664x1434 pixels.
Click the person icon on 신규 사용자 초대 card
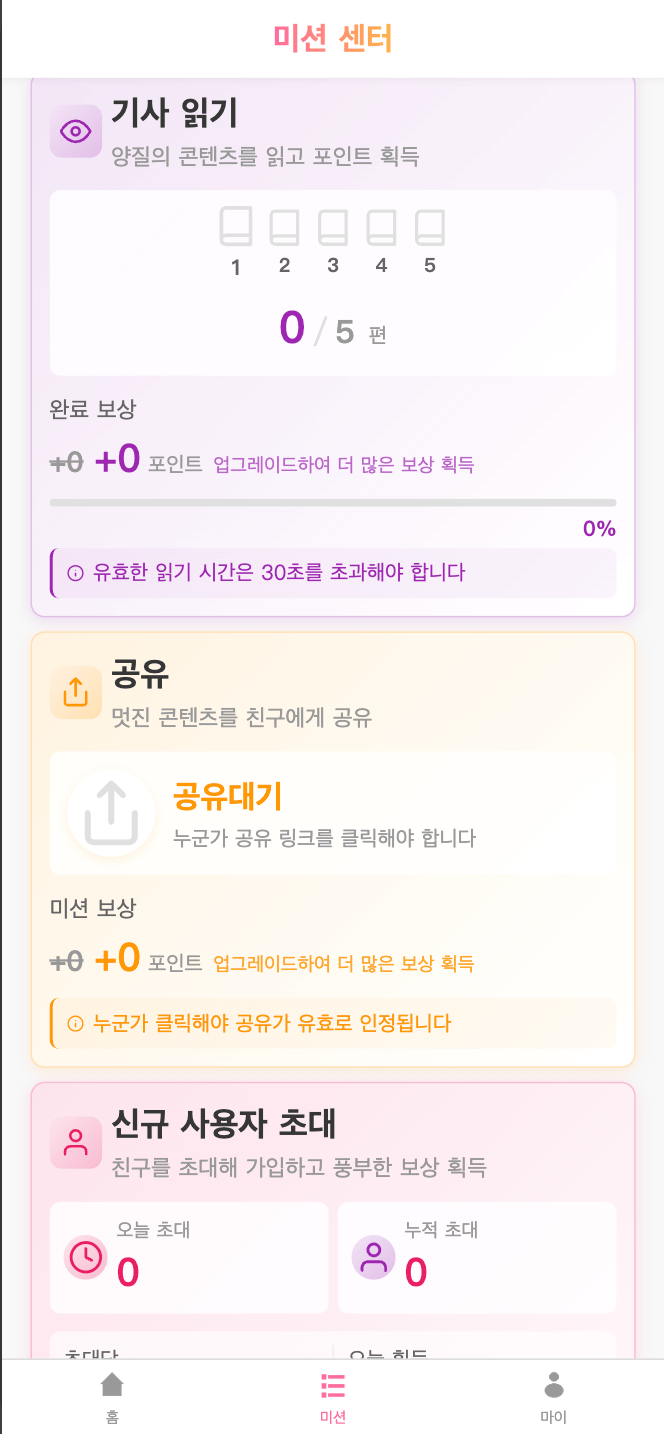tap(75, 1143)
